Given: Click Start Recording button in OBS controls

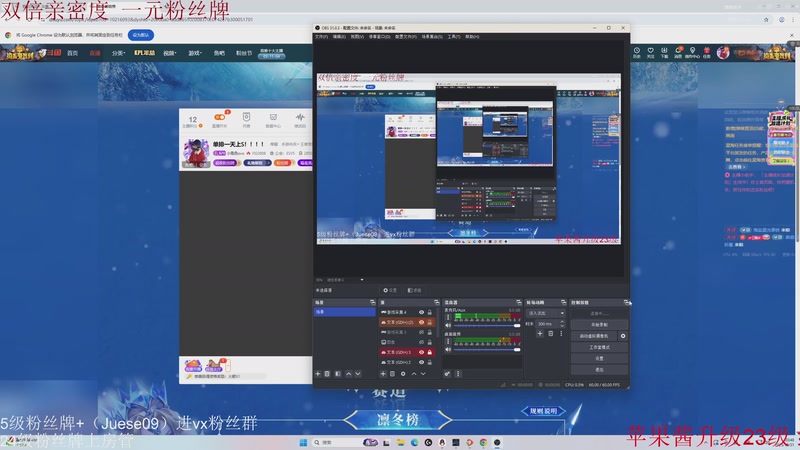Looking at the screenshot, I should 599,324.
